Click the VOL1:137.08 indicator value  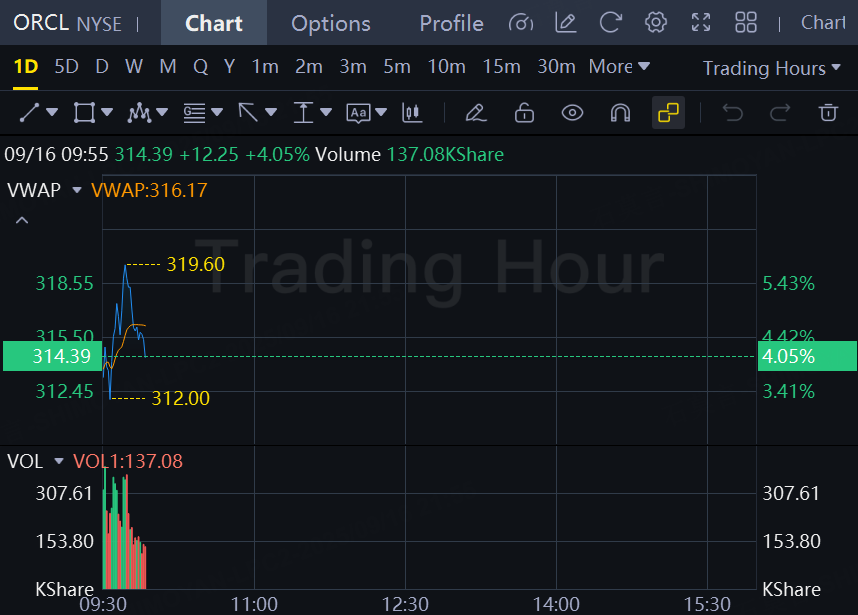pos(127,461)
